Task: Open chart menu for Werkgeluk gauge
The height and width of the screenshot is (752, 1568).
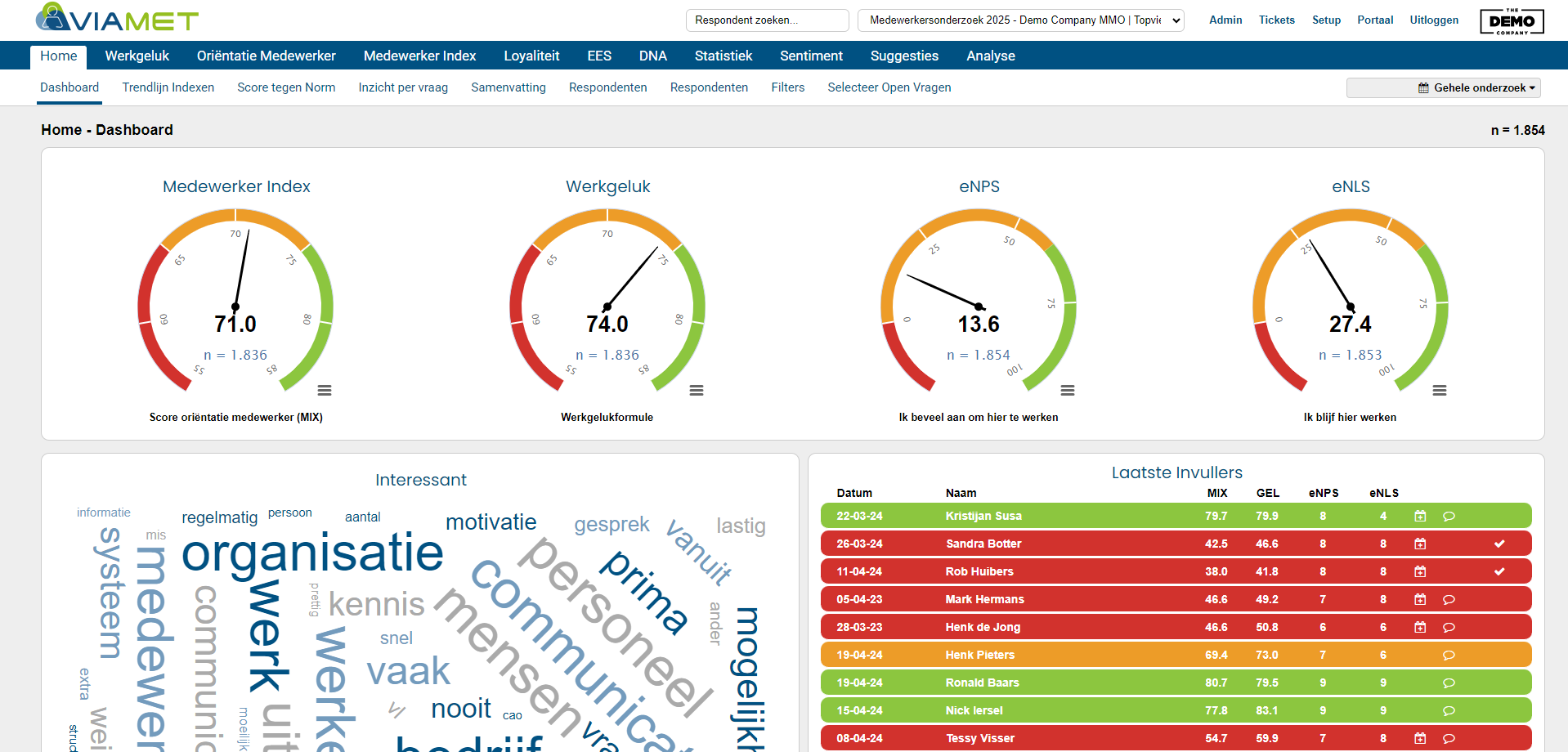Action: (697, 391)
